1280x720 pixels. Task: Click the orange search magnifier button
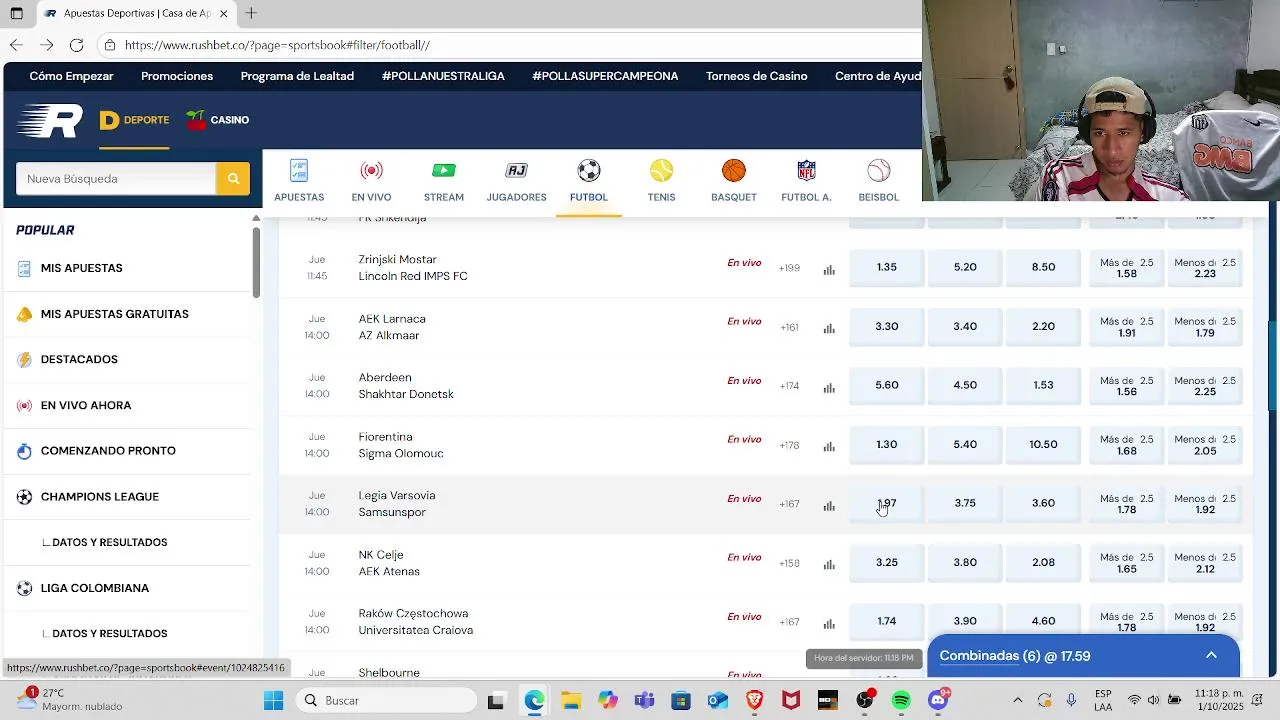pos(233,179)
